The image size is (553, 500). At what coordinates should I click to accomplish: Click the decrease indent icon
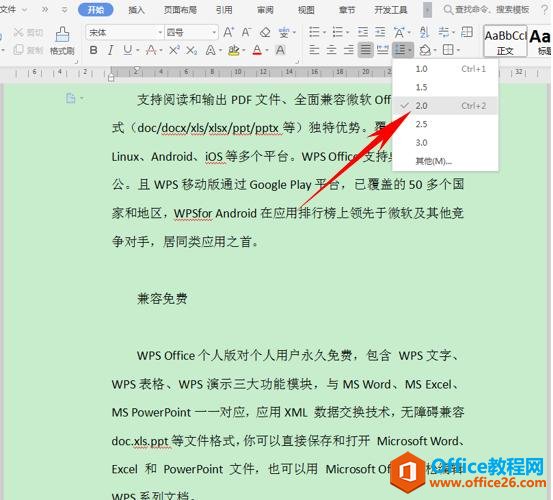click(363, 32)
